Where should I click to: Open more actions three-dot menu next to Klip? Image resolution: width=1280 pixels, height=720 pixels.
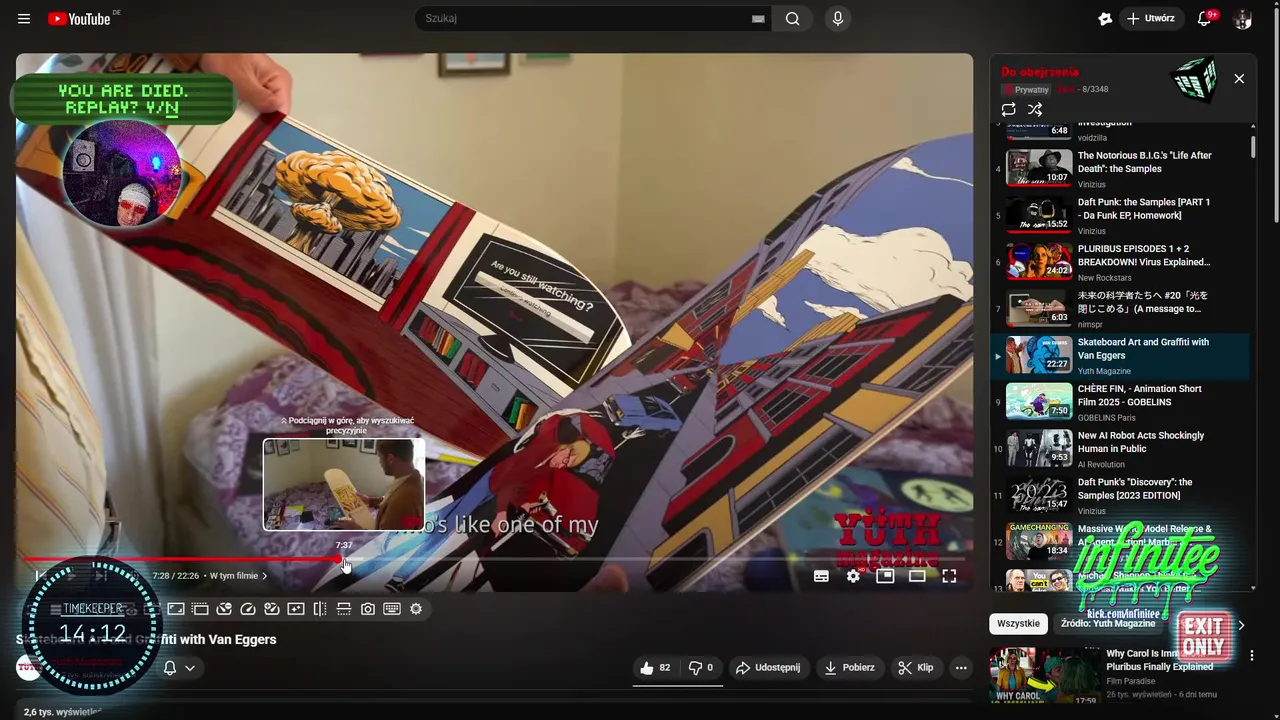point(961,668)
